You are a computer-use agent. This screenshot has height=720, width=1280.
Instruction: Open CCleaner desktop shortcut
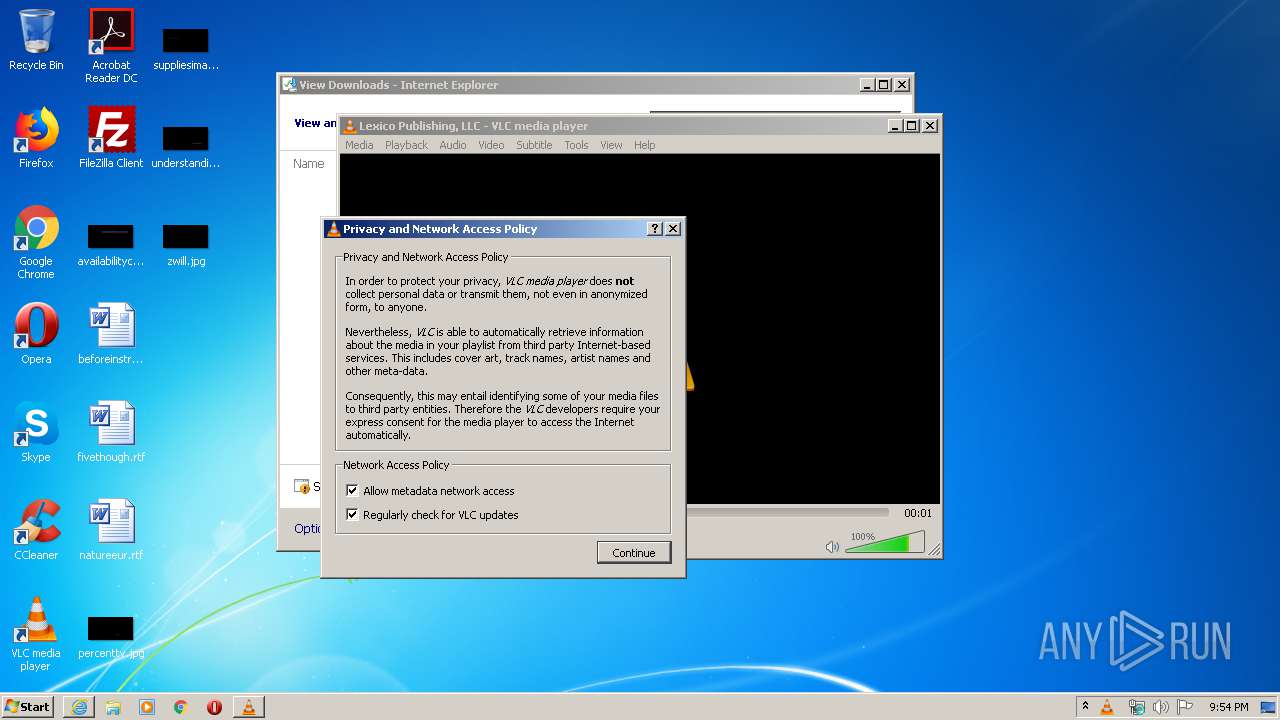coord(36,530)
